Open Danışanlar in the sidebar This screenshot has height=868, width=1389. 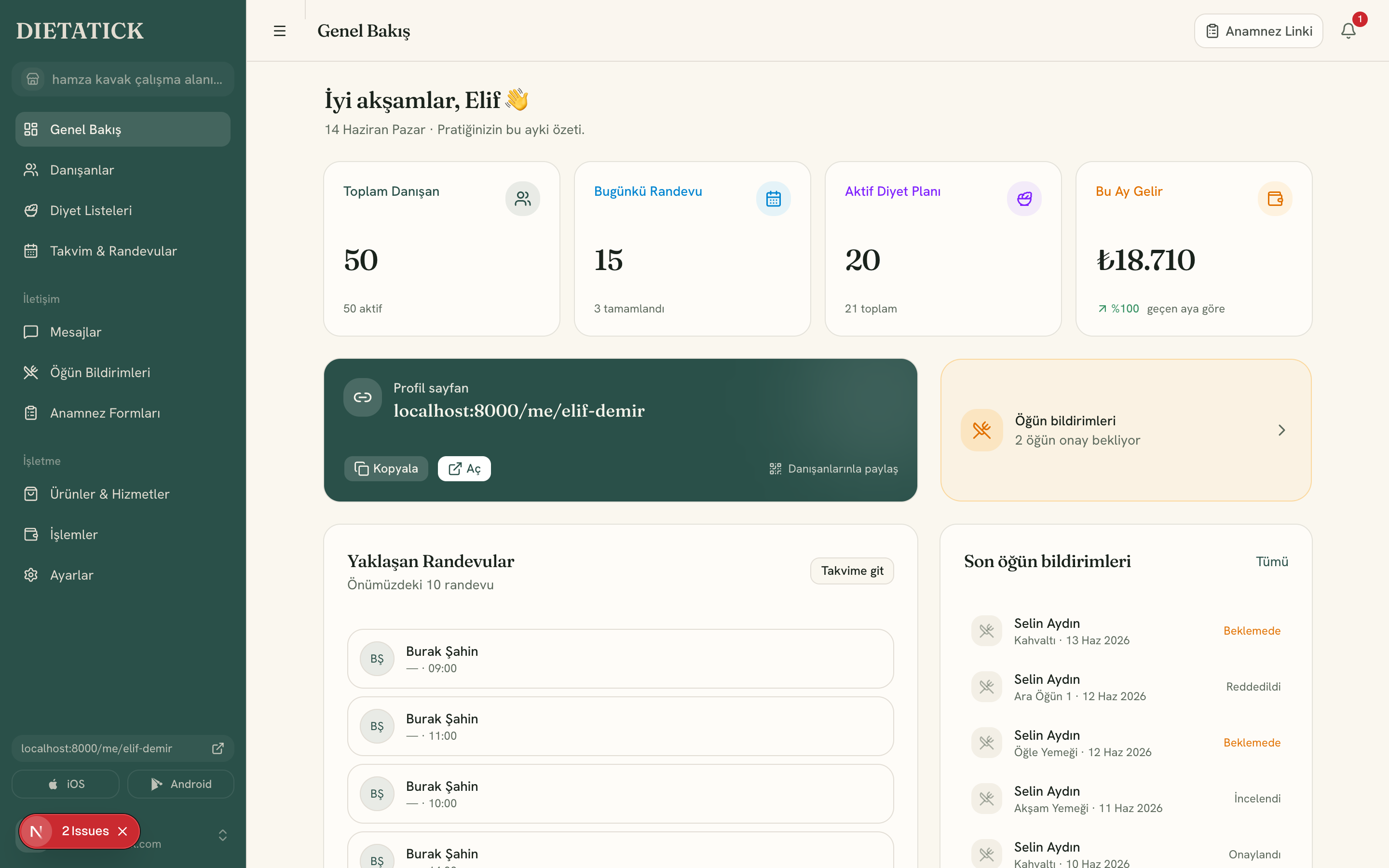pos(123,170)
